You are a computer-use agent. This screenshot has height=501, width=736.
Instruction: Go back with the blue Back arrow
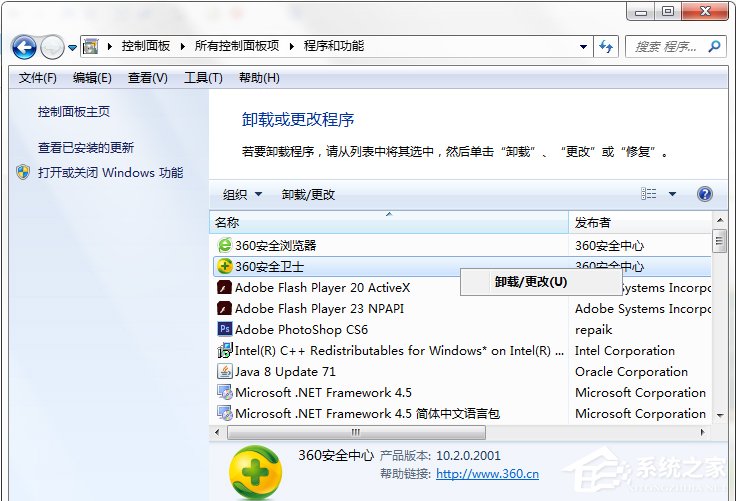[24, 47]
